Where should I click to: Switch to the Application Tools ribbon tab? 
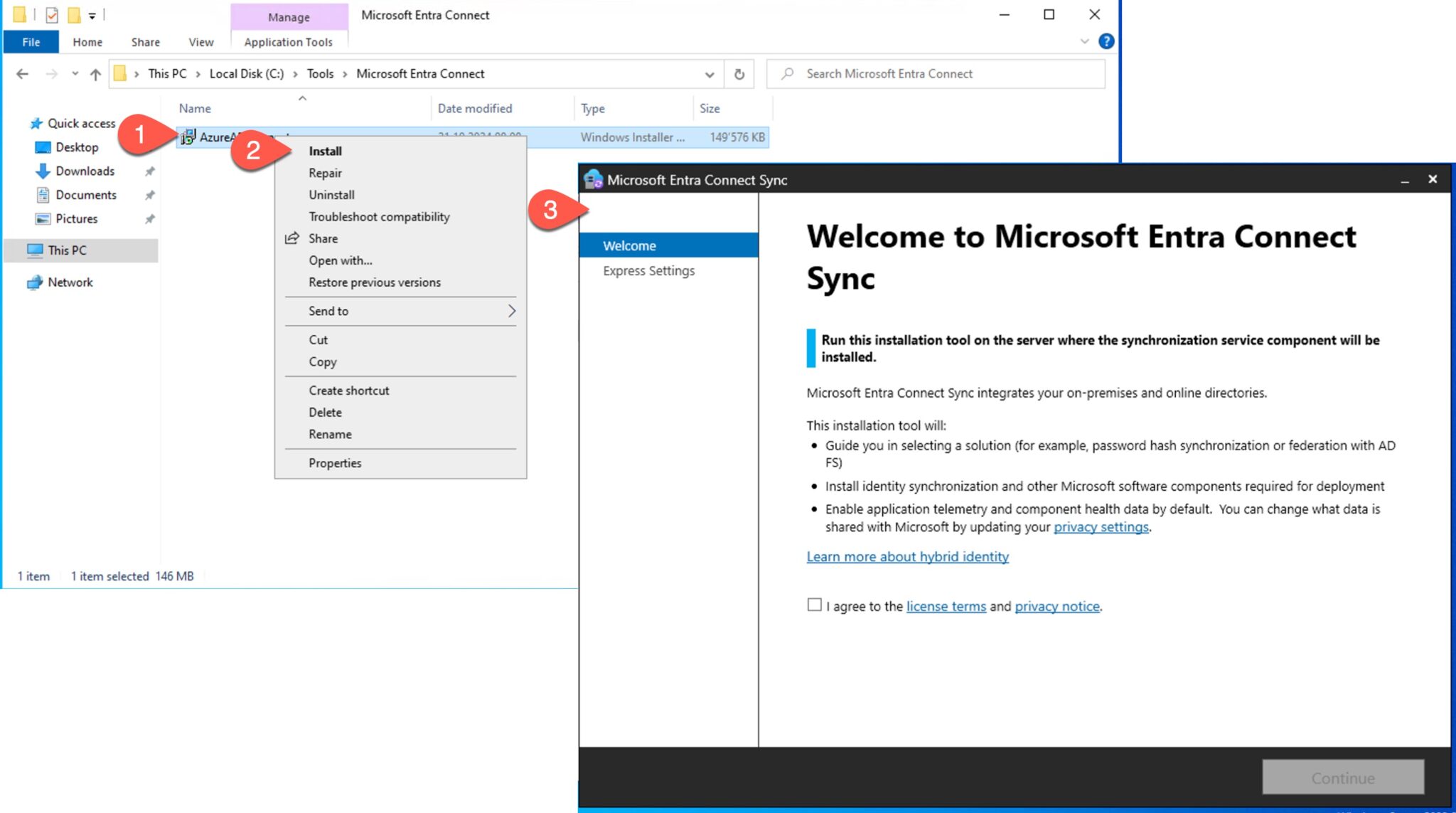pos(287,42)
